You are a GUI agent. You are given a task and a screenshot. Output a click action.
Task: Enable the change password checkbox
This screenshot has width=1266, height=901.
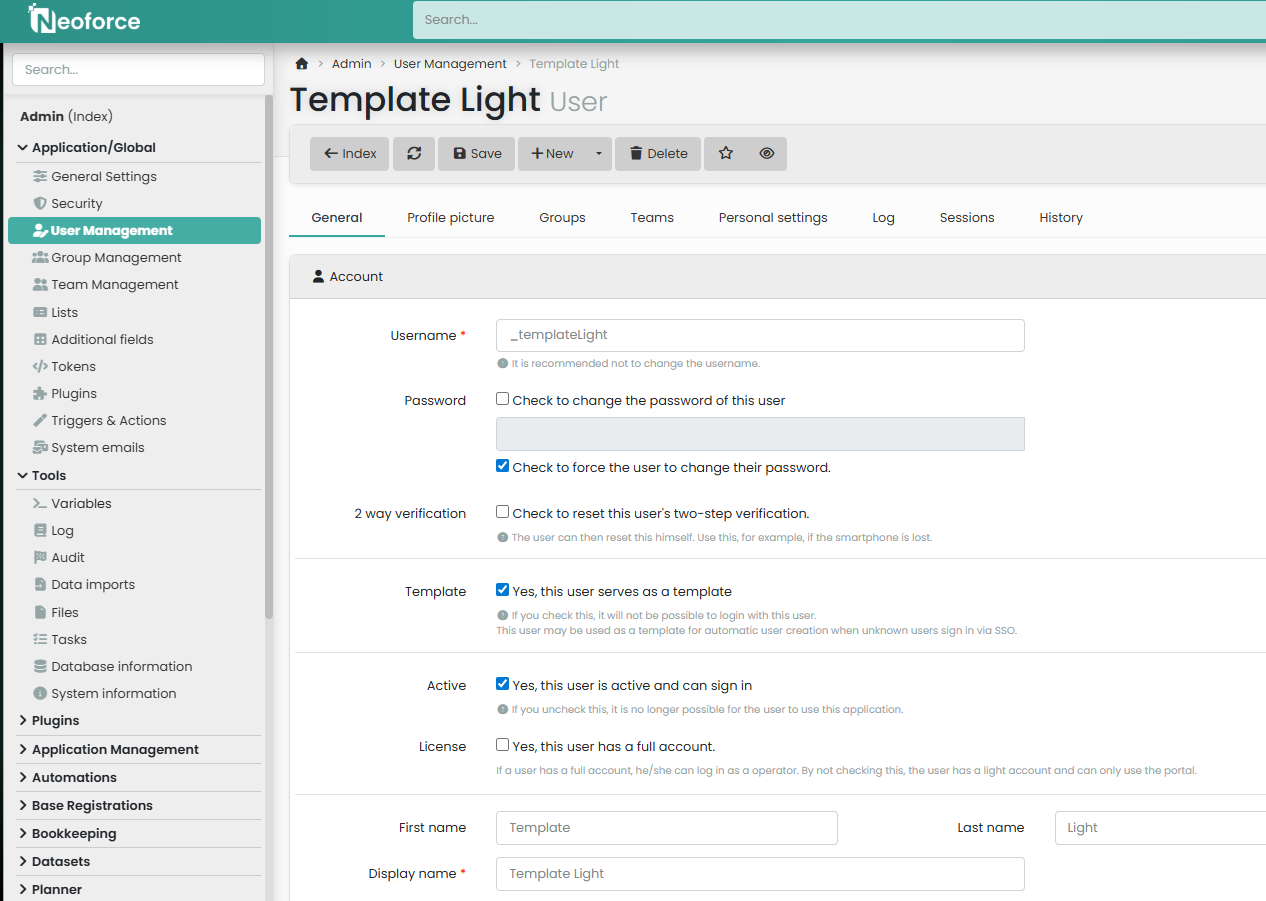click(x=503, y=399)
